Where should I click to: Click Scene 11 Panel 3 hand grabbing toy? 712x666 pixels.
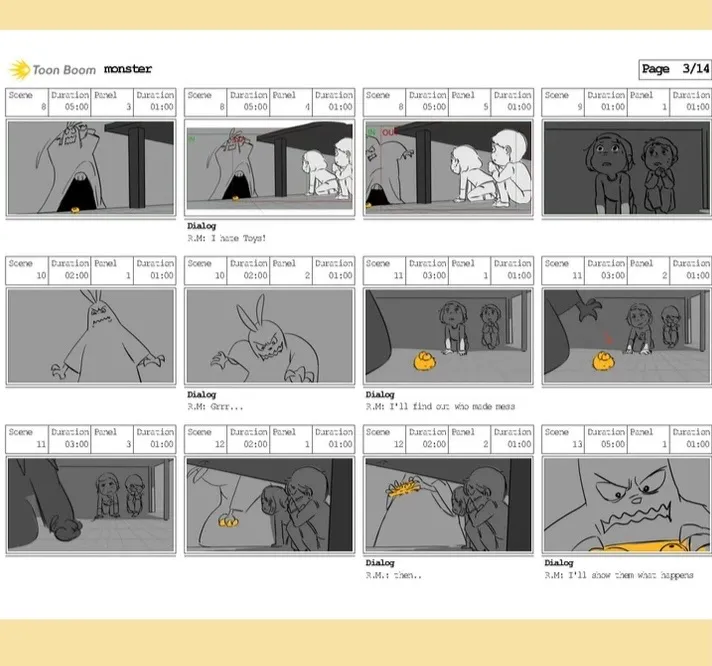(x=91, y=504)
